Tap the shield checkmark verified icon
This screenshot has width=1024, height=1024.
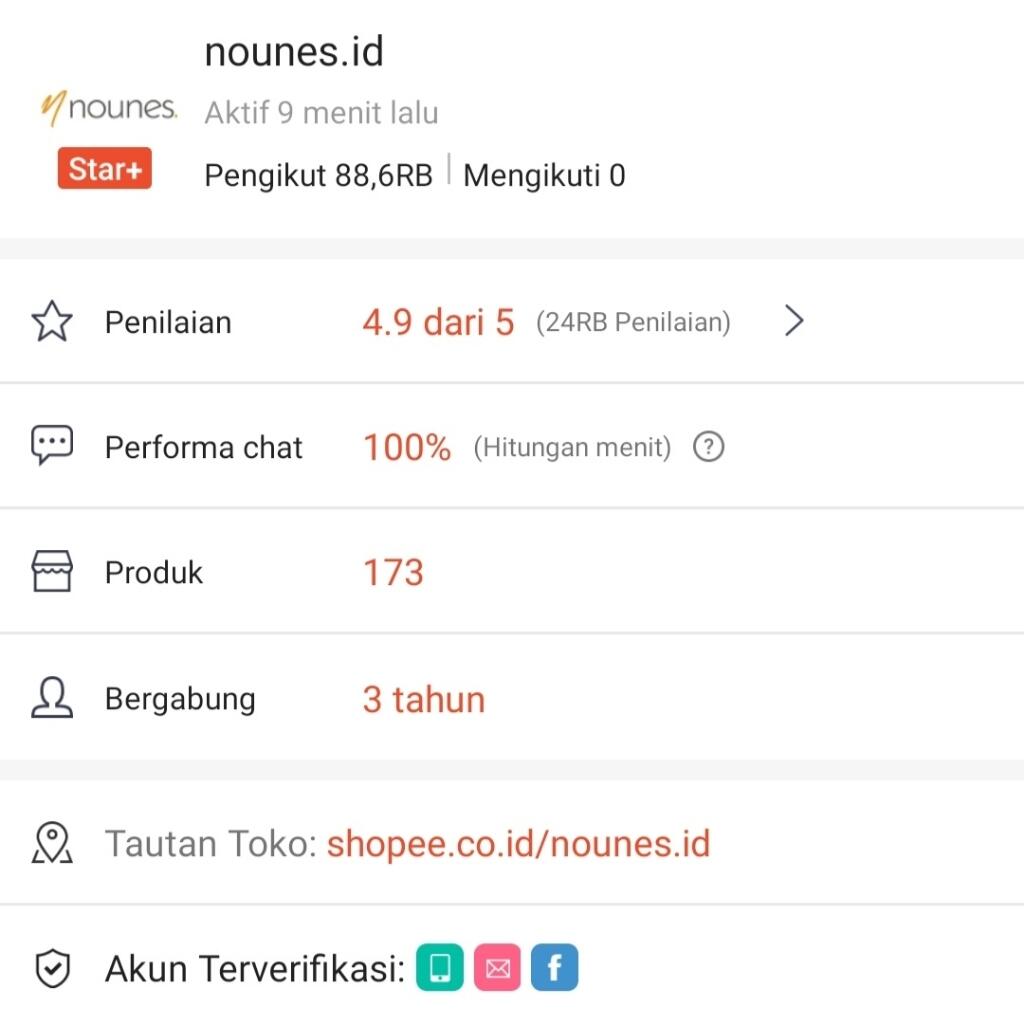(52, 968)
